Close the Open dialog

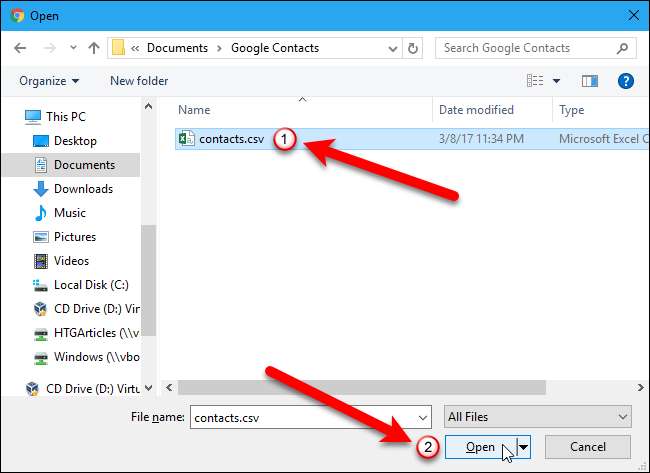633,16
